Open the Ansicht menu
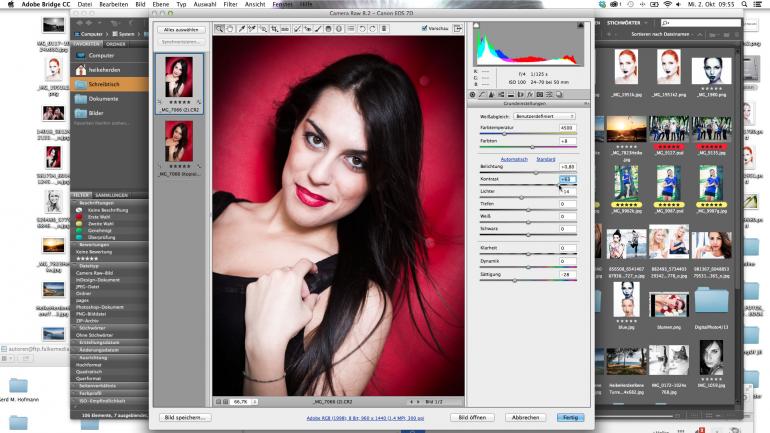 (x=255, y=4)
